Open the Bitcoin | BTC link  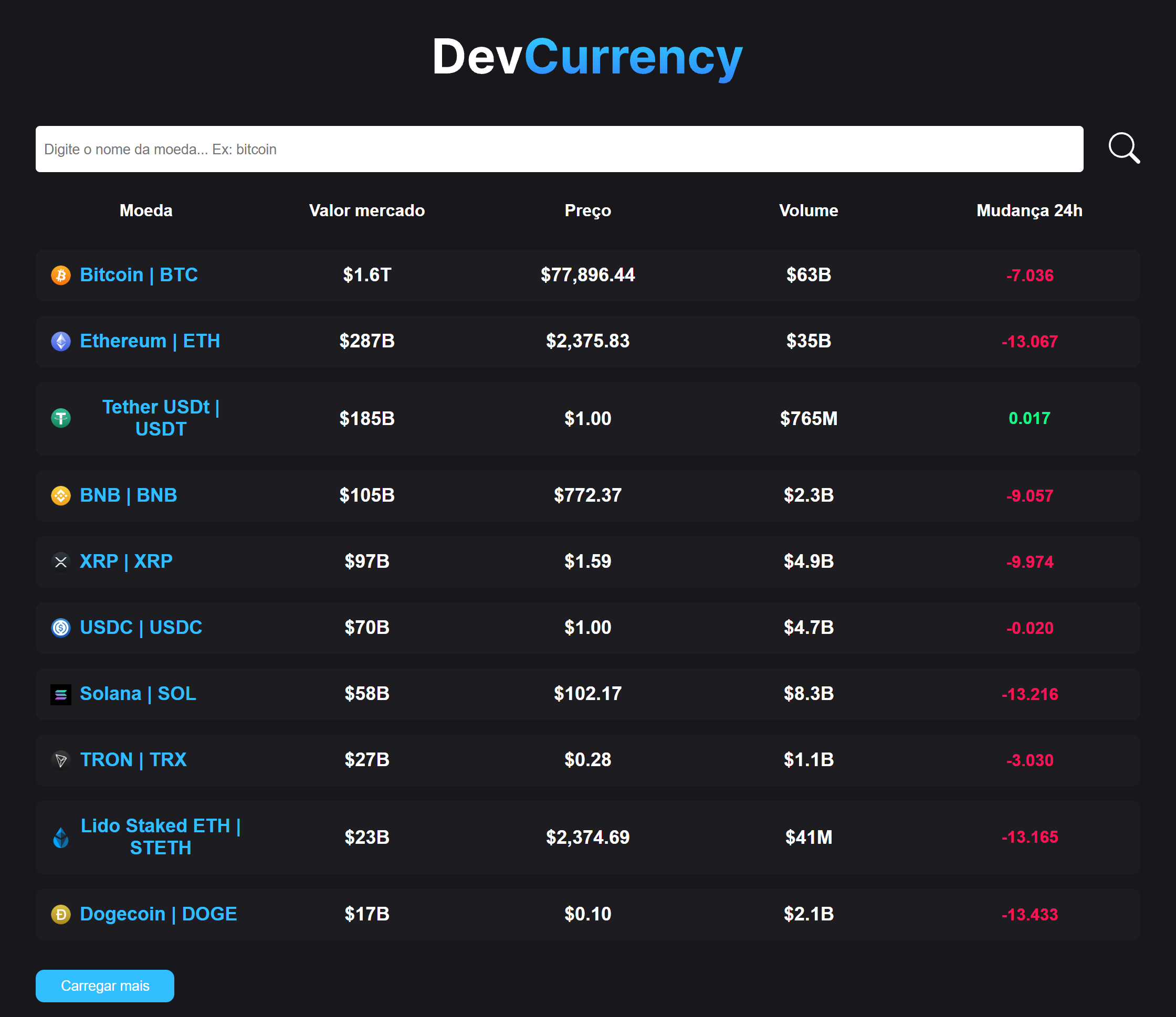coord(139,276)
